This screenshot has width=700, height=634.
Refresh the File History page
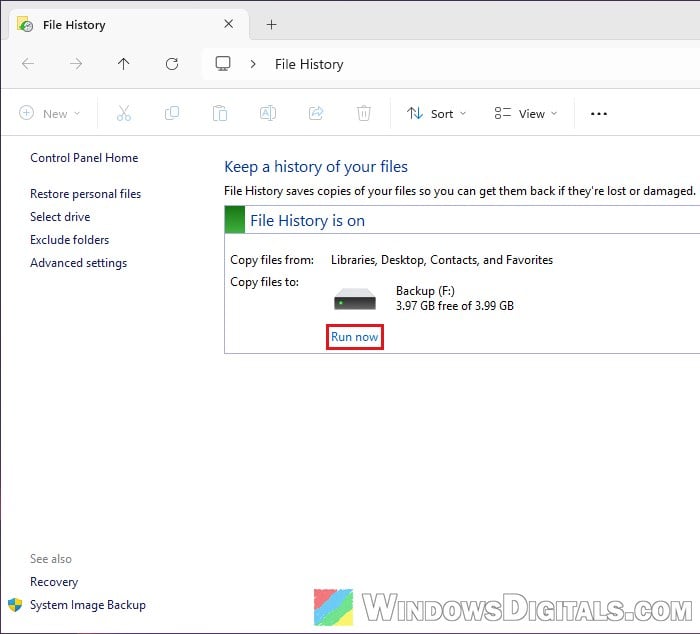pyautogui.click(x=172, y=64)
